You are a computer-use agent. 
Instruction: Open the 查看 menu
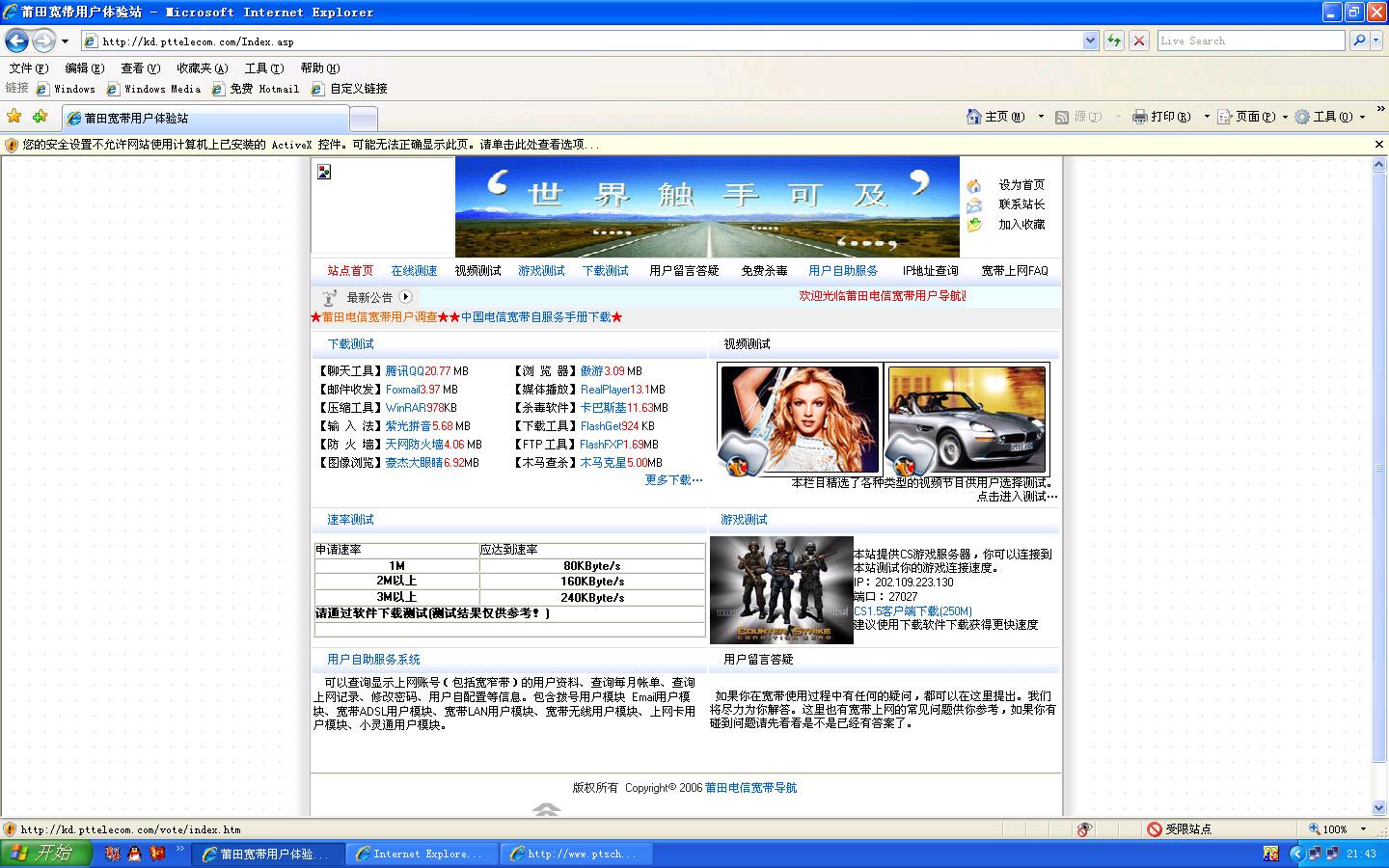tap(140, 68)
